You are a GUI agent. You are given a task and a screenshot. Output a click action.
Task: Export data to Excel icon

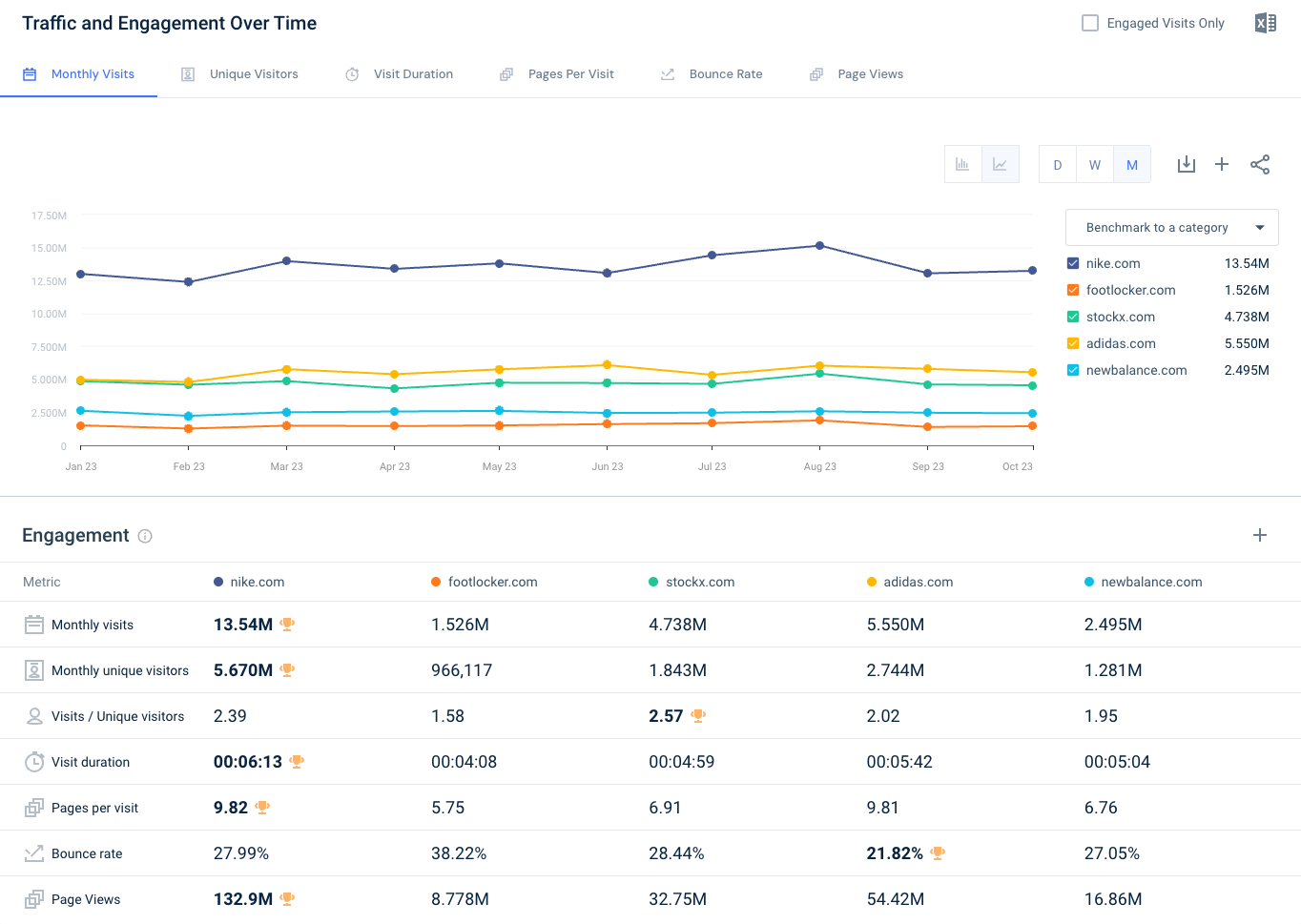(x=1265, y=23)
